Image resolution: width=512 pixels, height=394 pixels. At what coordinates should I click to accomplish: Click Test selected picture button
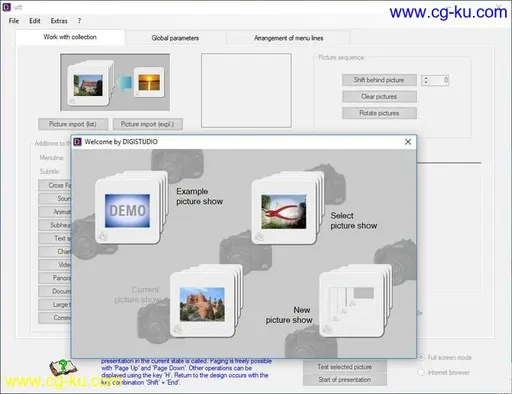[x=345, y=367]
